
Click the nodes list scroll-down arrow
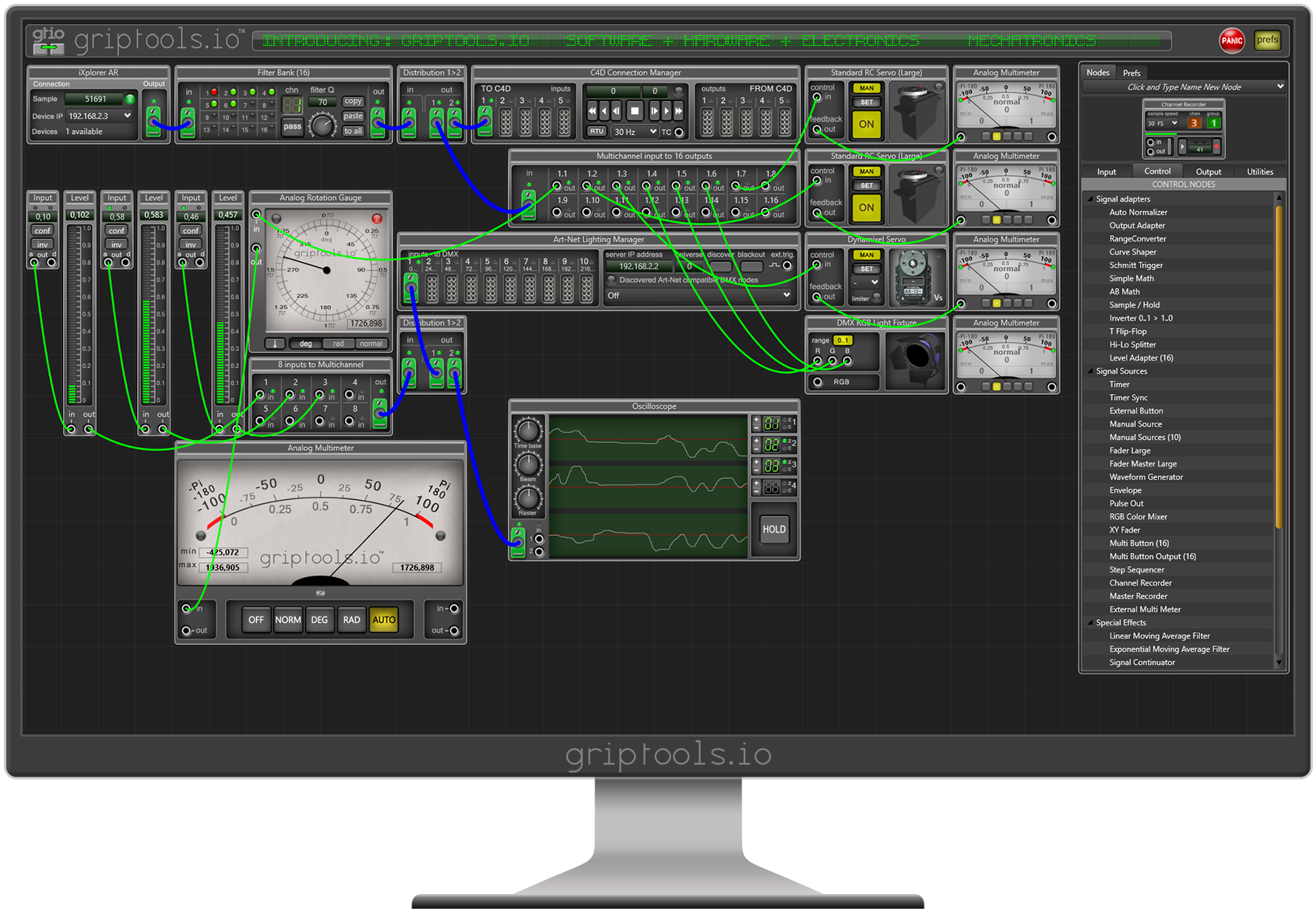click(1278, 663)
